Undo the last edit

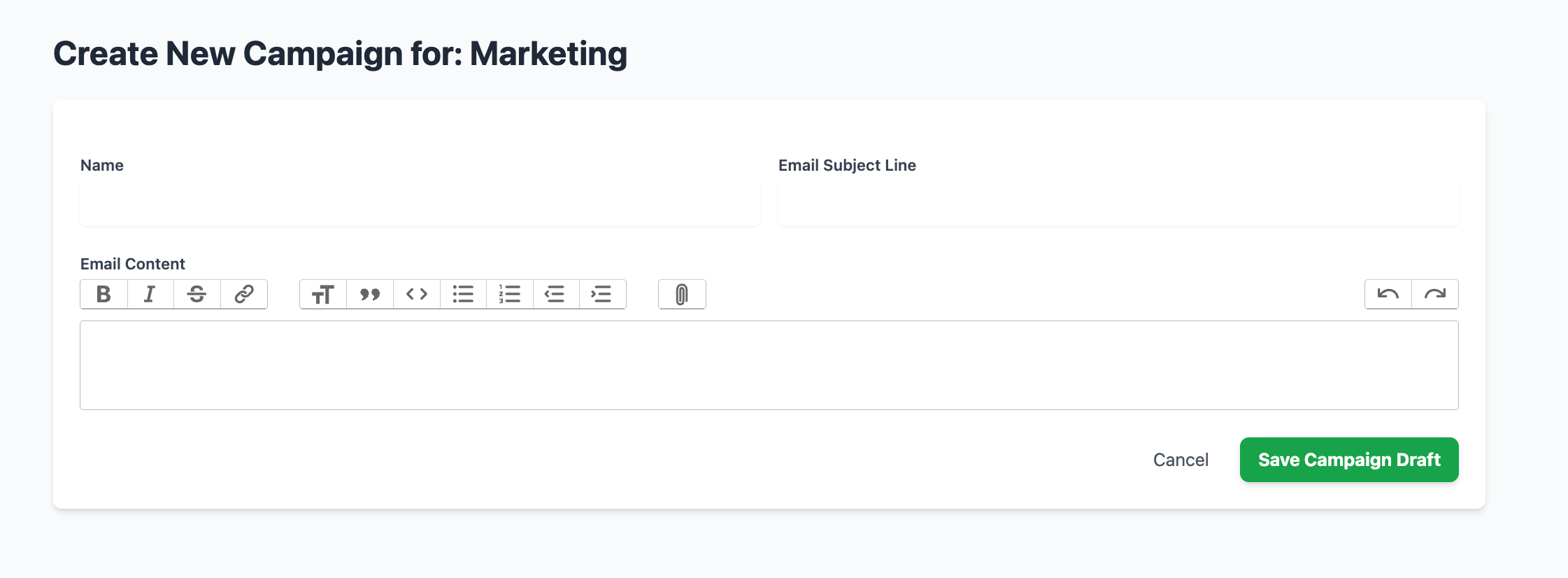coord(1388,295)
